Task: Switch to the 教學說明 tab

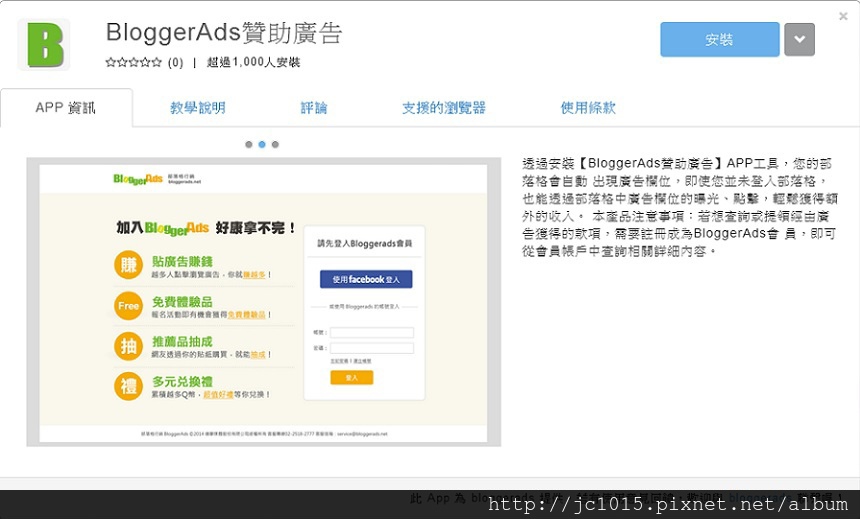Action: click(x=197, y=108)
